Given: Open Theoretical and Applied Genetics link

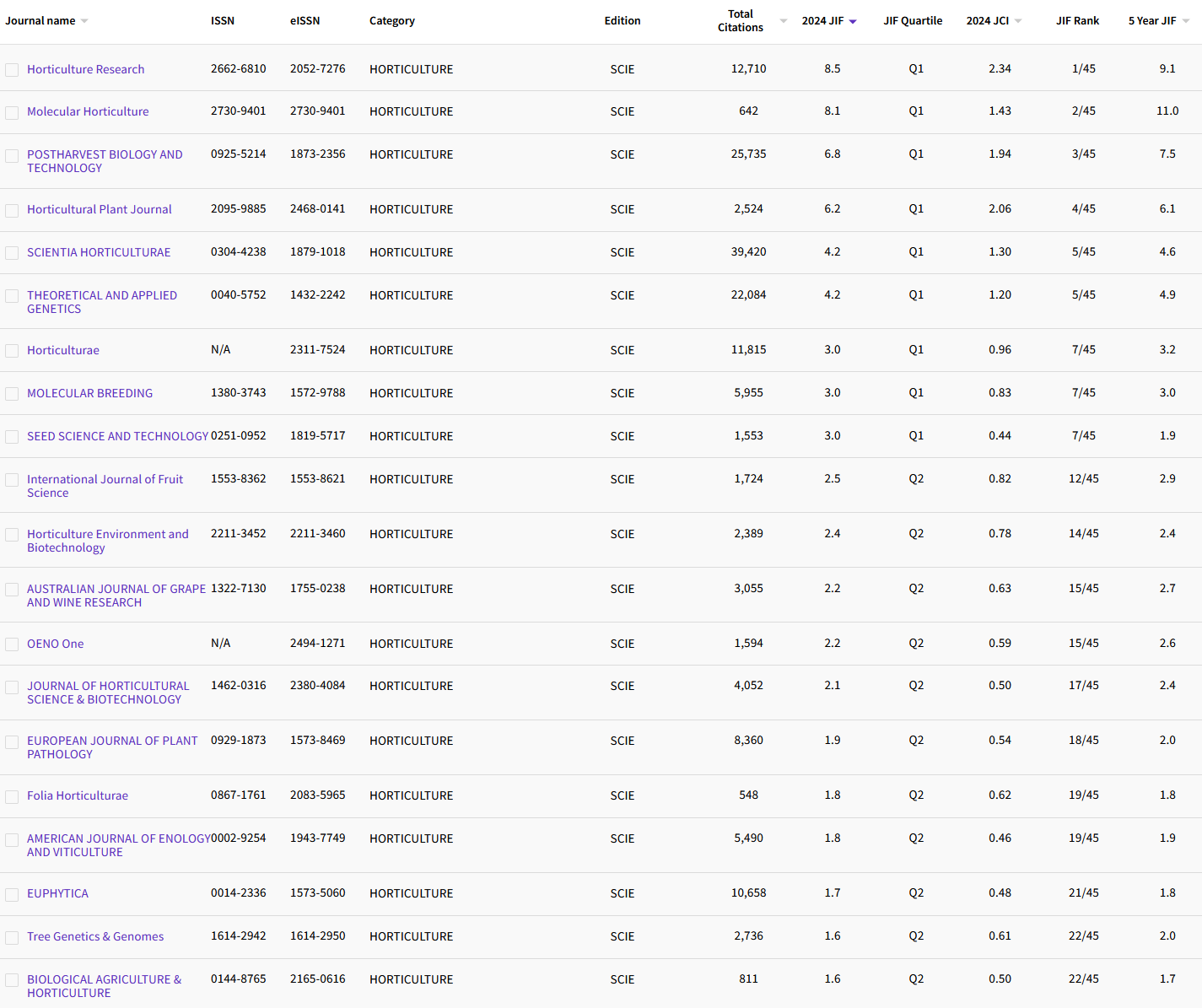Looking at the screenshot, I should (102, 302).
